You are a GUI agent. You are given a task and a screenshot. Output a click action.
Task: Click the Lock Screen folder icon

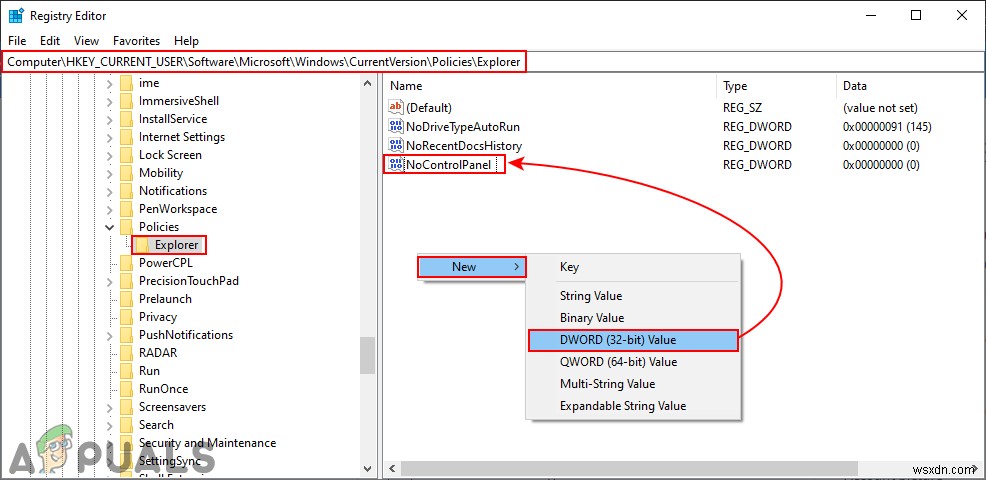[x=127, y=155]
